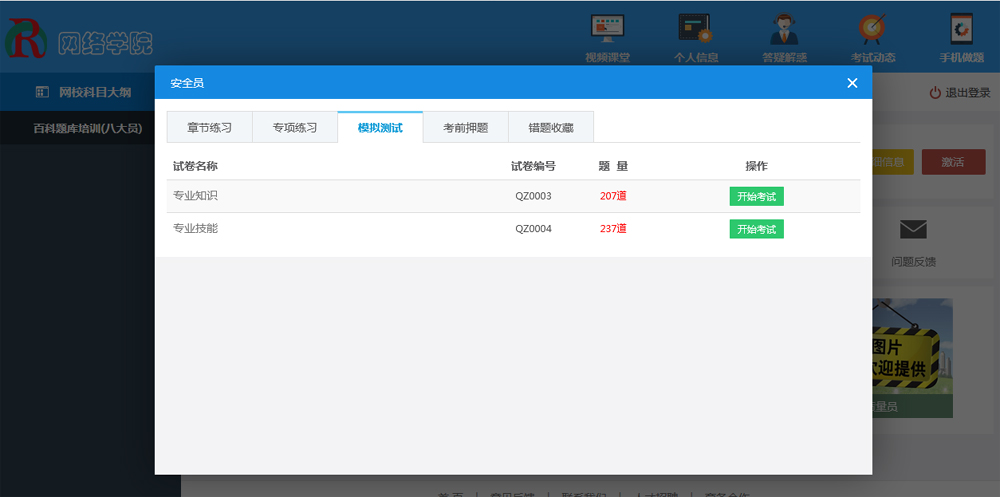Start exam for 专业知识 paper

pos(756,197)
